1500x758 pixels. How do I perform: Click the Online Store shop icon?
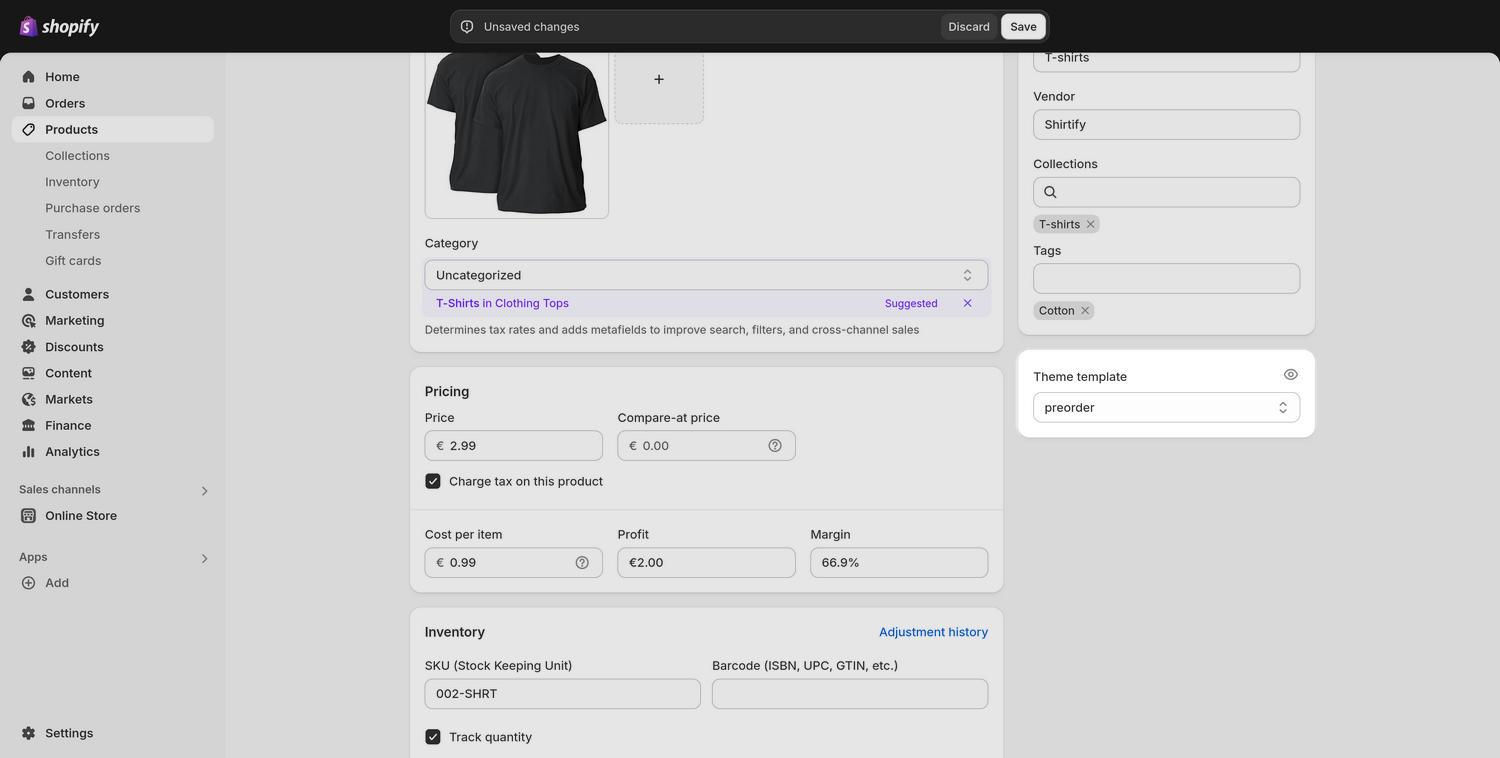coord(28,516)
